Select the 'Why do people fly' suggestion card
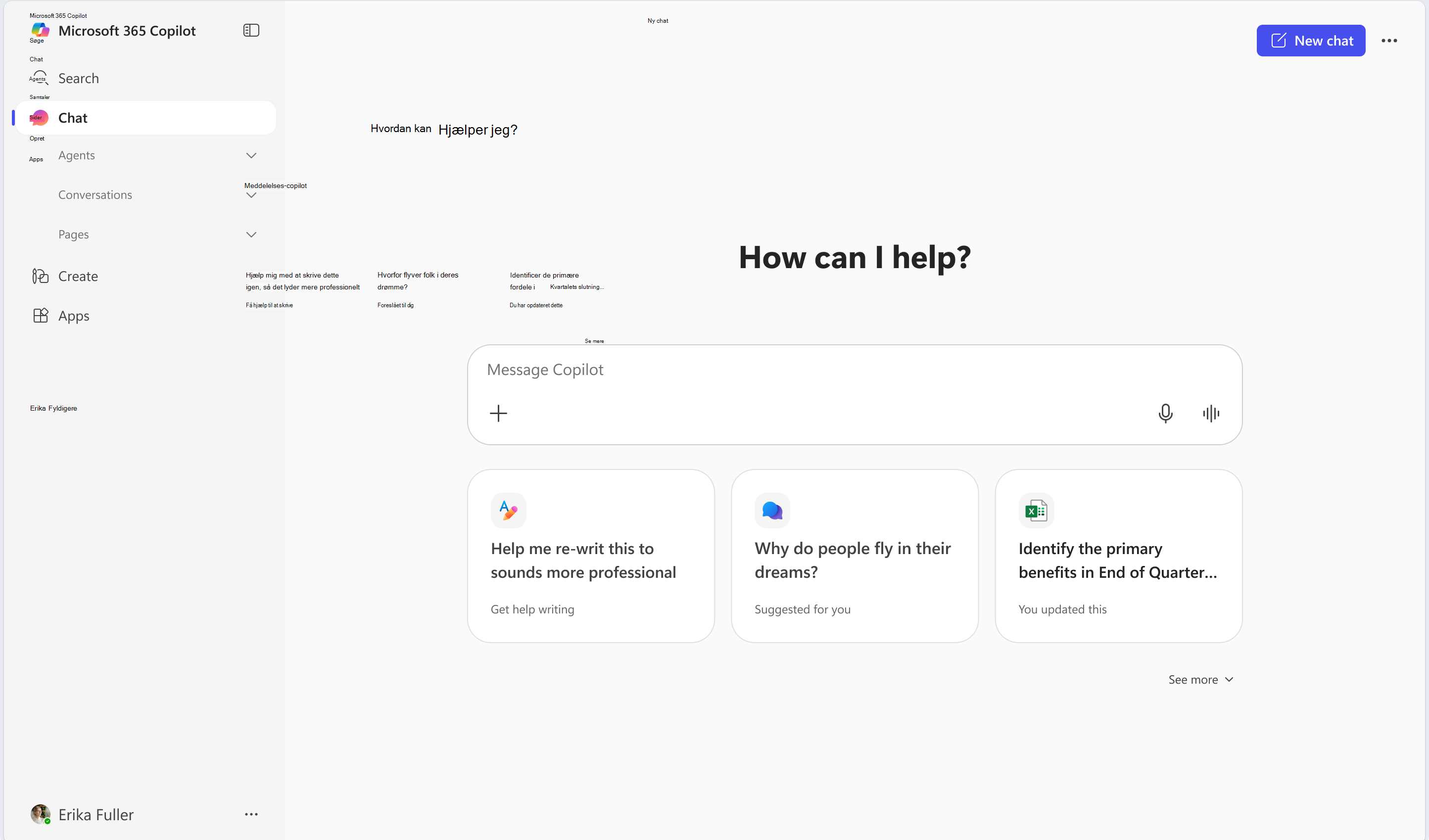 [x=855, y=556]
